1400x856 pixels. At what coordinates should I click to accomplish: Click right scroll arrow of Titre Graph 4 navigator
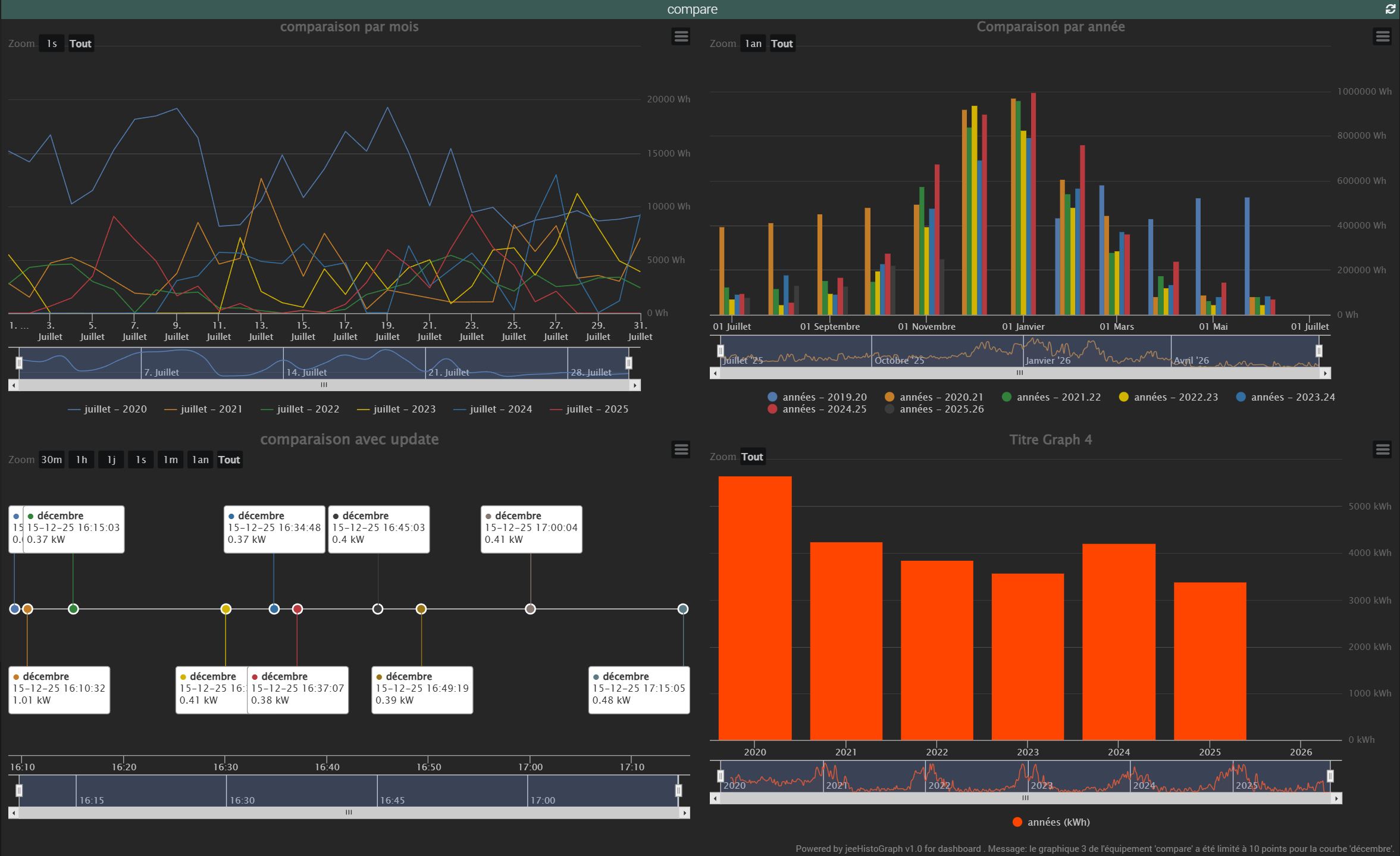coord(1336,798)
